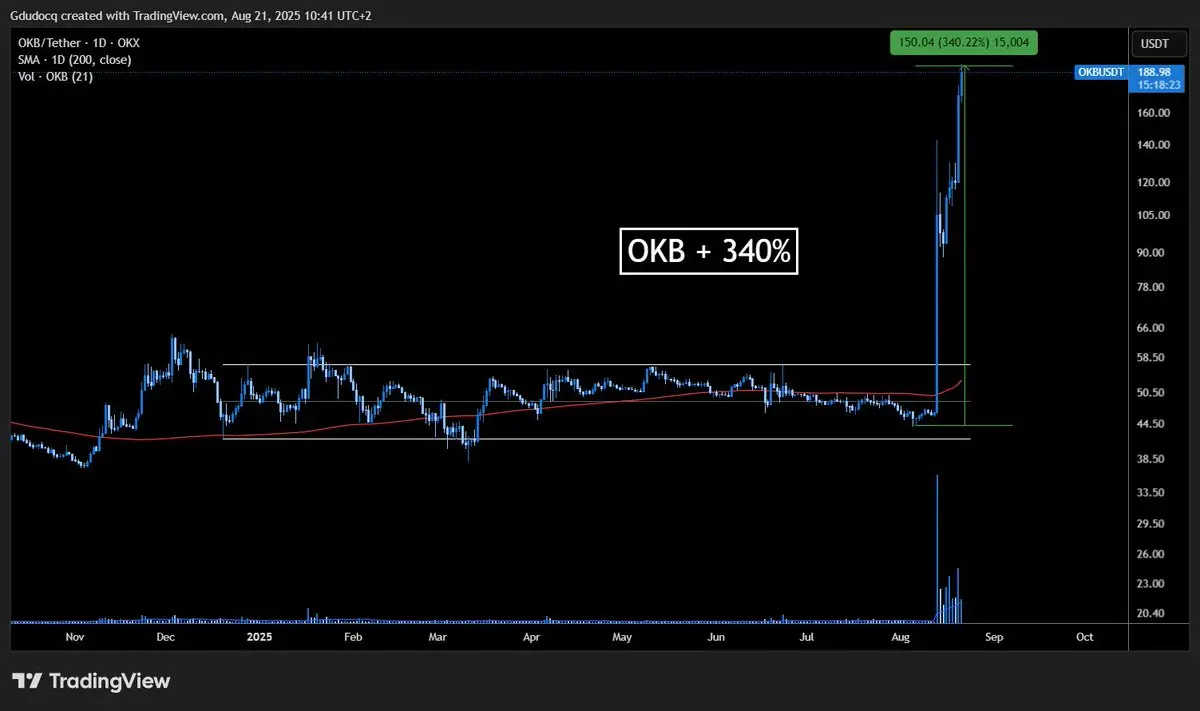Click the Nov label on time axis
The height and width of the screenshot is (711, 1200).
pyautogui.click(x=76, y=636)
